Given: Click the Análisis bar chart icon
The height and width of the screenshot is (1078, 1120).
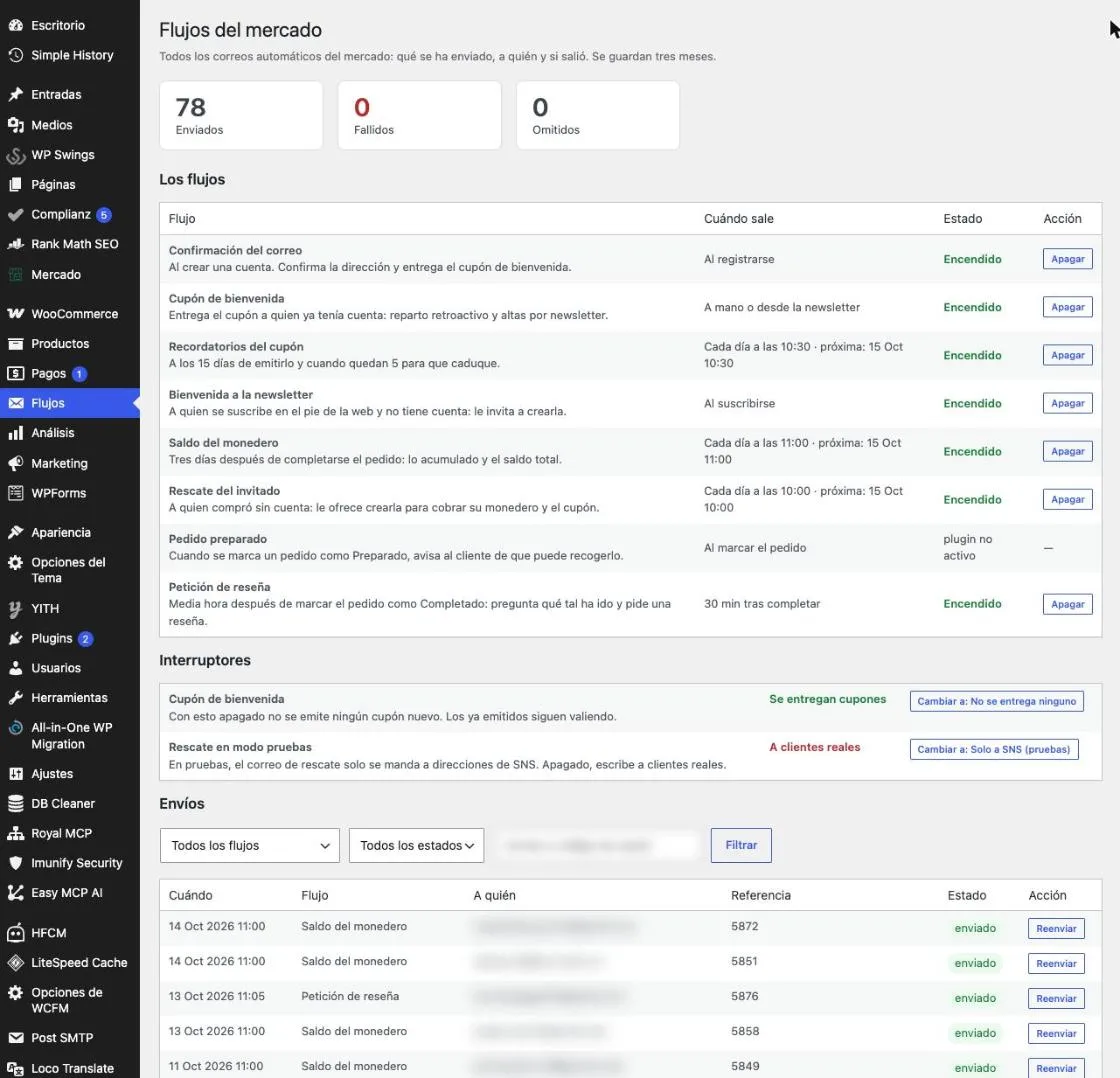Looking at the screenshot, I should pos(16,433).
